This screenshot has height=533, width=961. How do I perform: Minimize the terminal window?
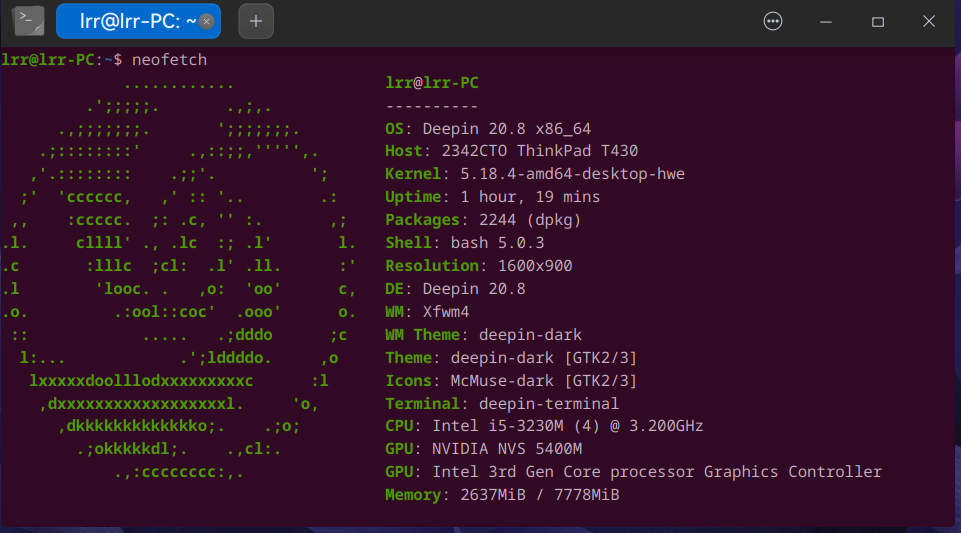pyautogui.click(x=826, y=21)
